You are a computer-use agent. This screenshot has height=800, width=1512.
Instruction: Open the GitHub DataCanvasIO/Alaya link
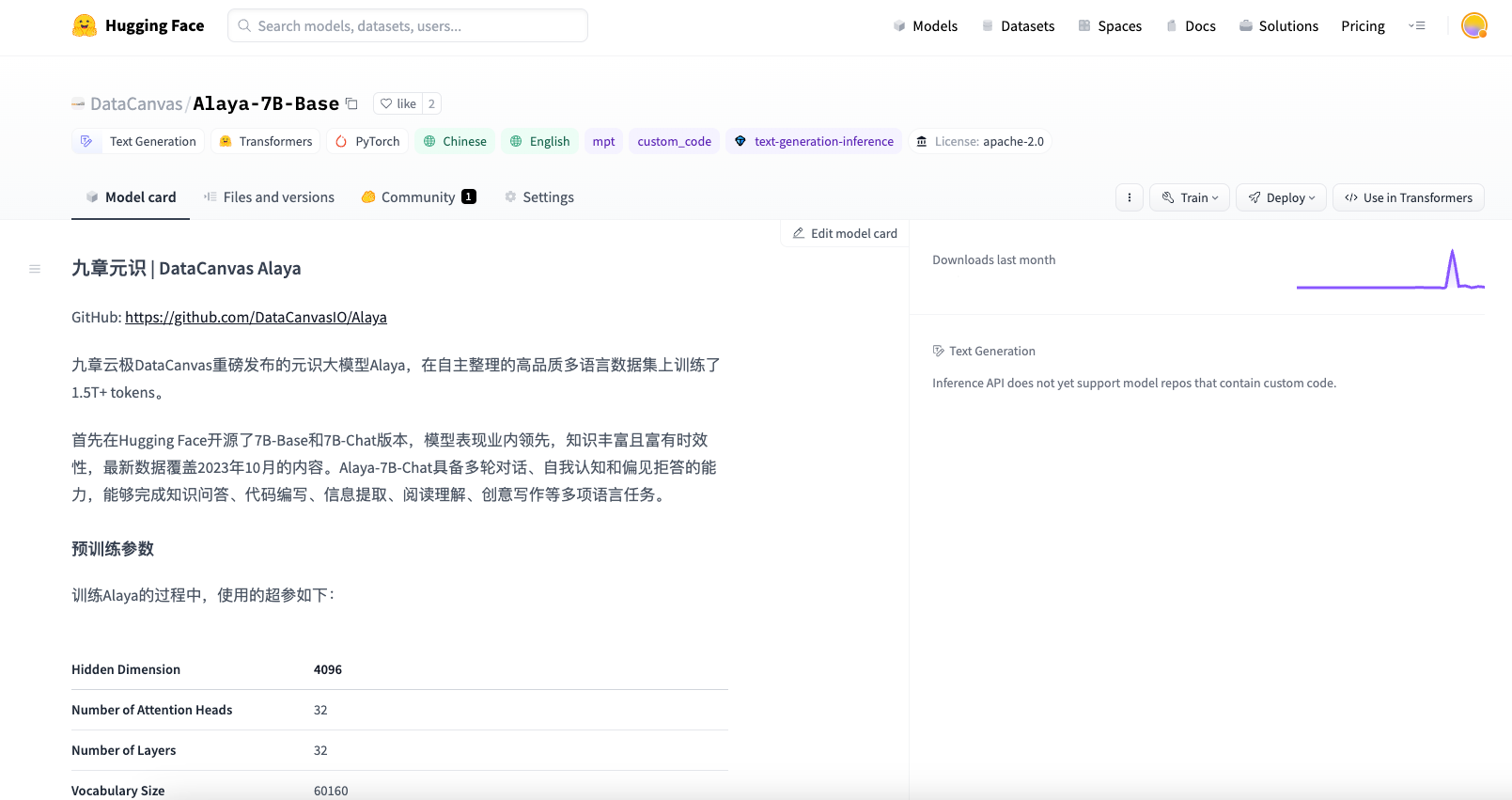(x=256, y=317)
